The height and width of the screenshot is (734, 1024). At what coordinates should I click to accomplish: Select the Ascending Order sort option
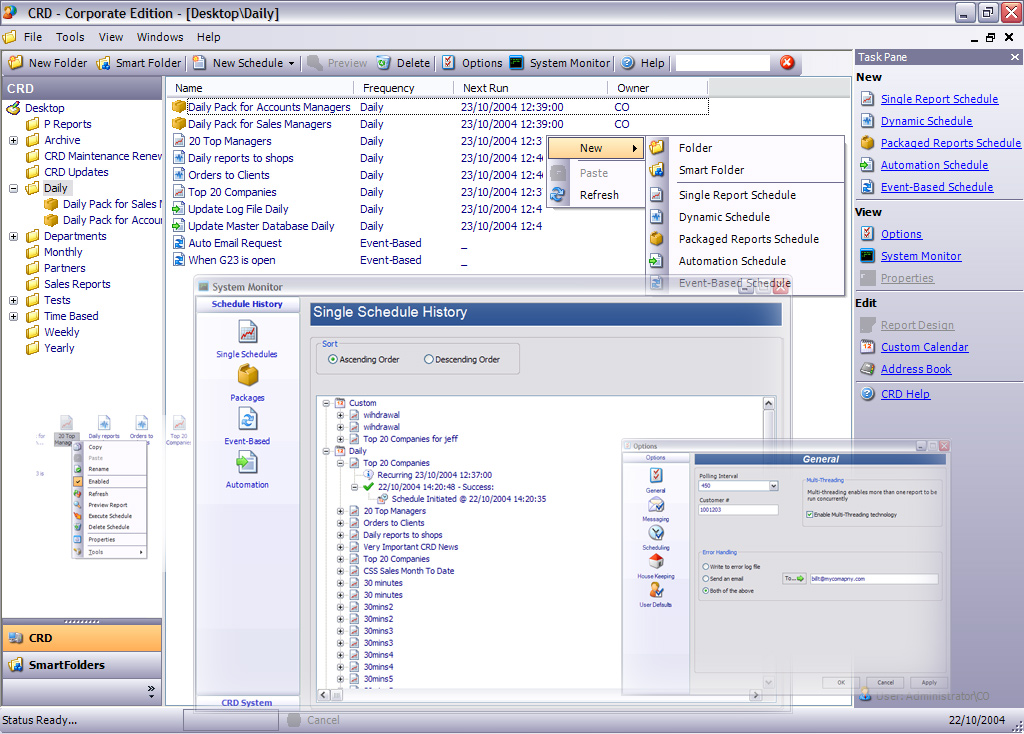coord(333,359)
